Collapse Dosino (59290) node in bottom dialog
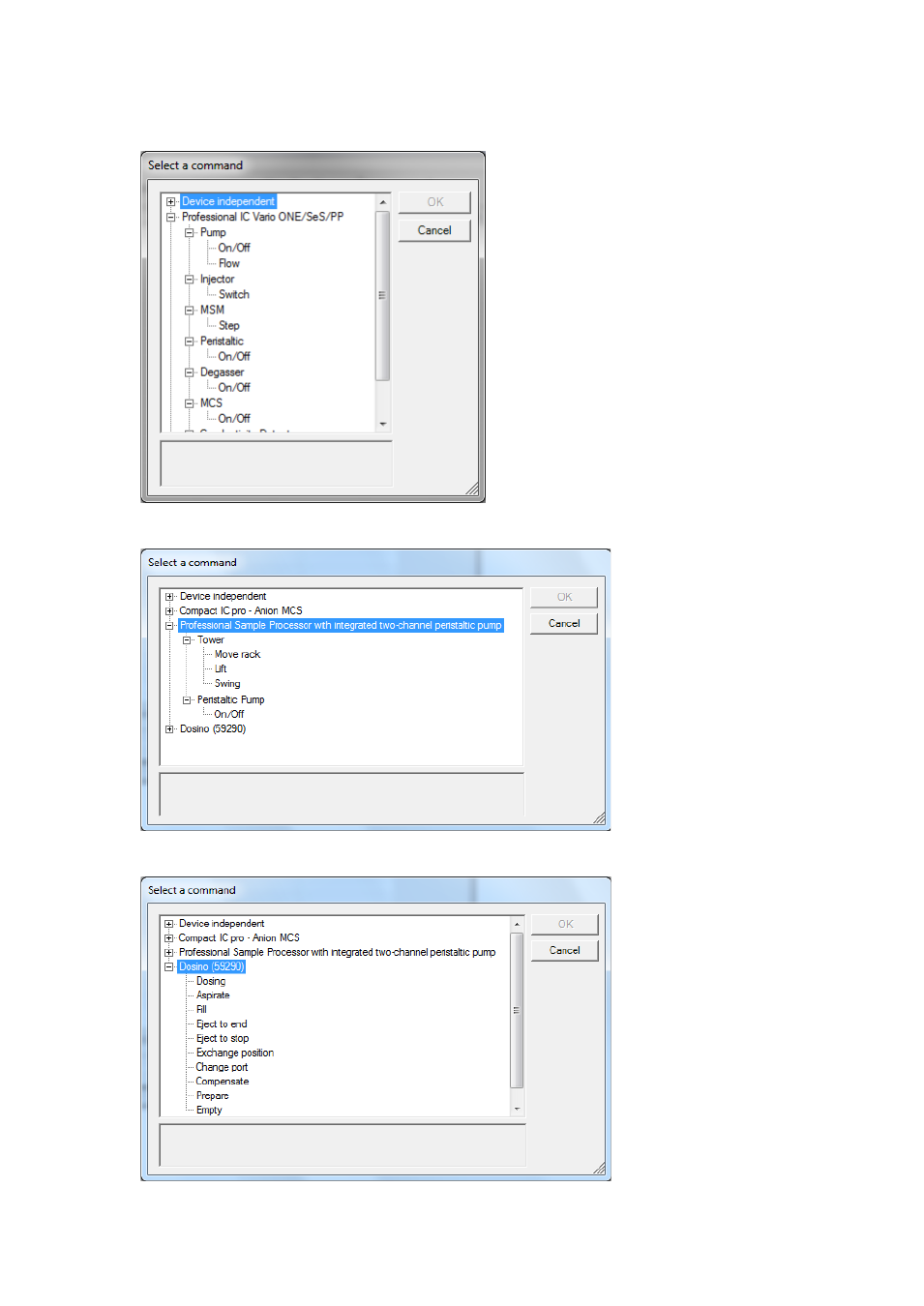The height and width of the screenshot is (1306, 924). [169, 966]
